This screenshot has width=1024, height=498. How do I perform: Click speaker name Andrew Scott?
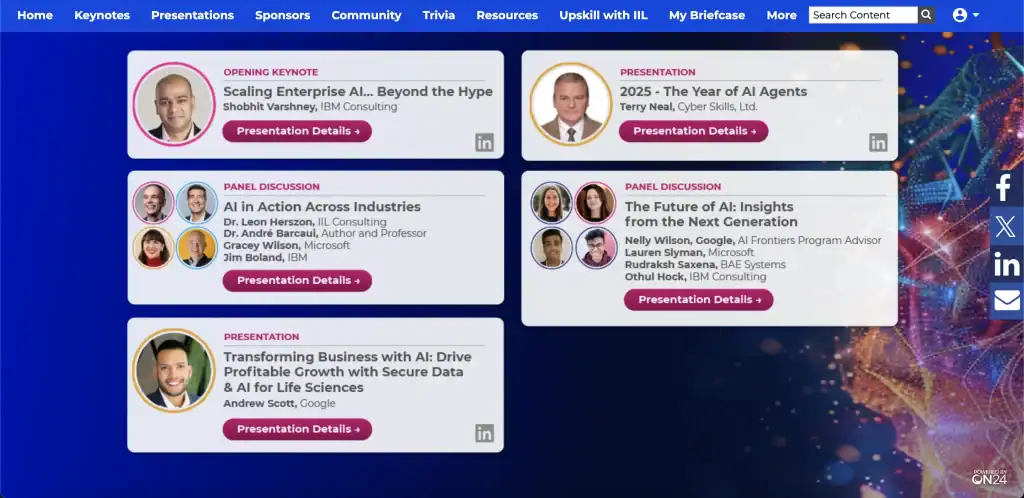[260, 403]
